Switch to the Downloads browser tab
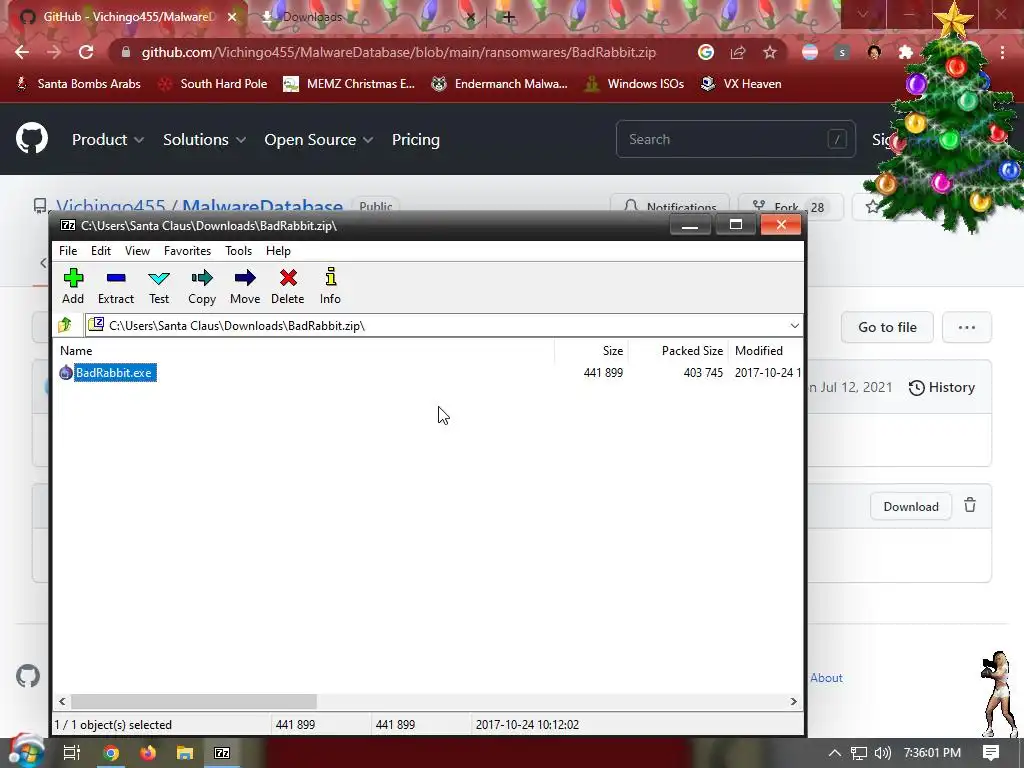Viewport: 1024px width, 768px height. tap(366, 17)
